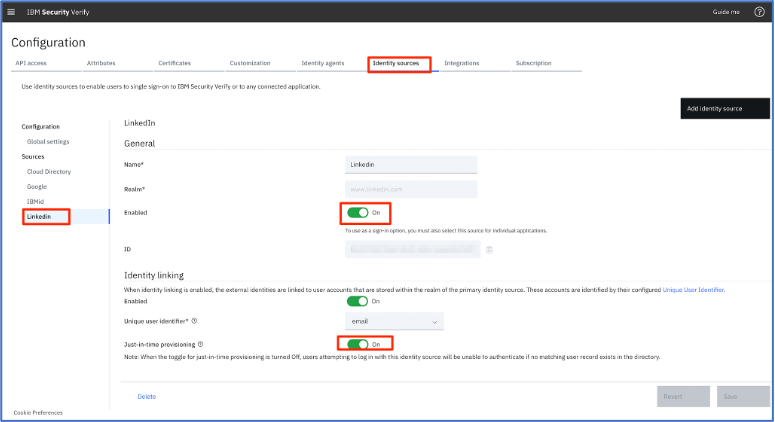Switch to API access tab
Screen dimensions: 775x422
click(31, 63)
